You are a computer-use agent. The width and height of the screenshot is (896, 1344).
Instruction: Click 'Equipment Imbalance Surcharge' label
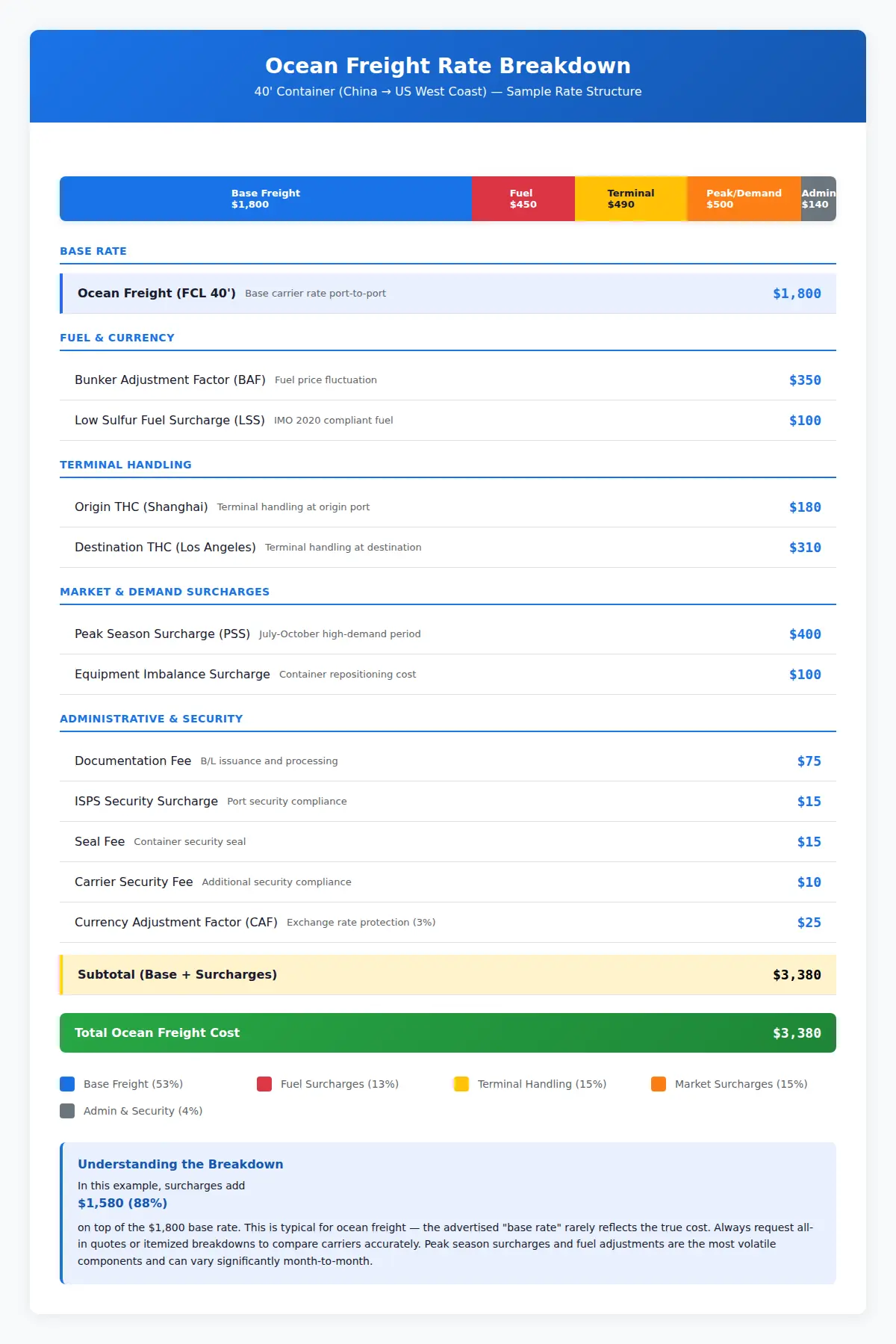[172, 674]
